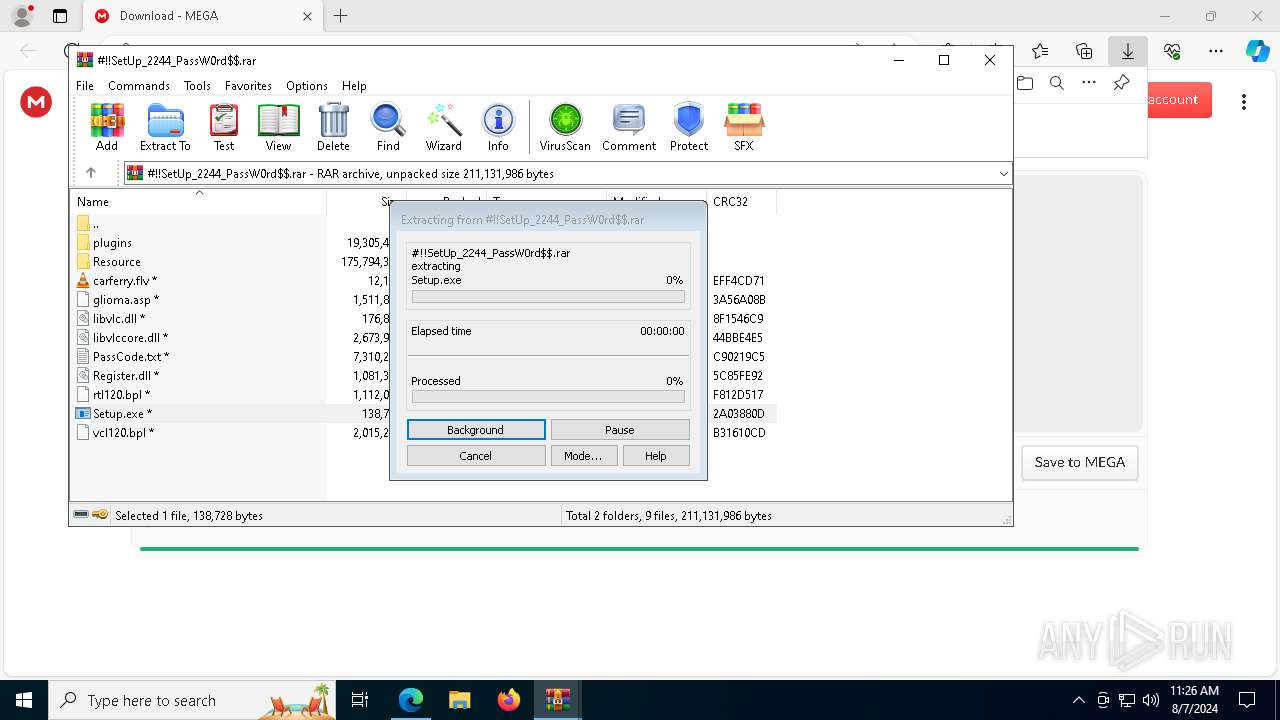Click the Info toolbar icon
The image size is (1280, 720).
pyautogui.click(x=498, y=127)
